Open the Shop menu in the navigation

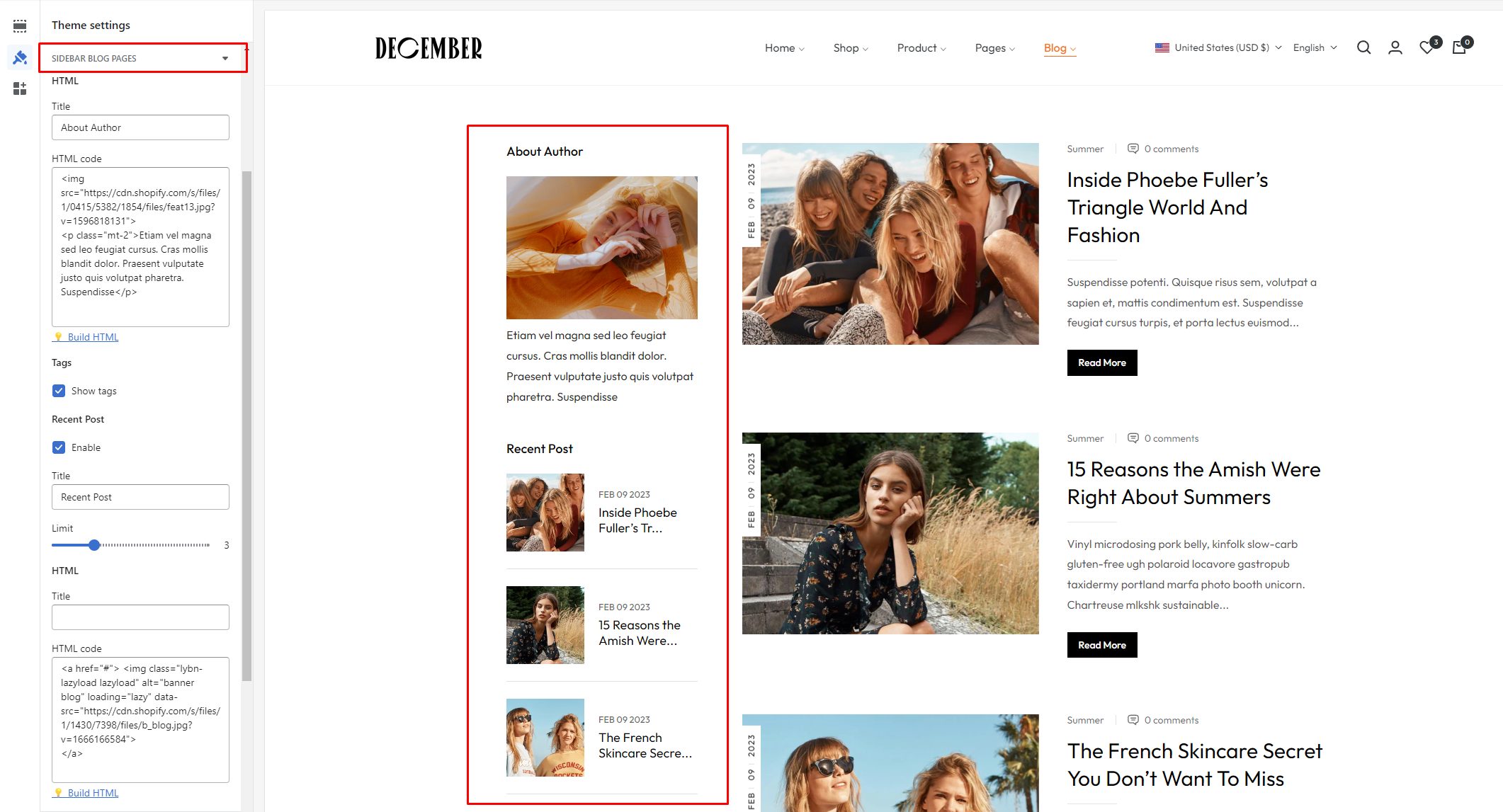pyautogui.click(x=851, y=47)
